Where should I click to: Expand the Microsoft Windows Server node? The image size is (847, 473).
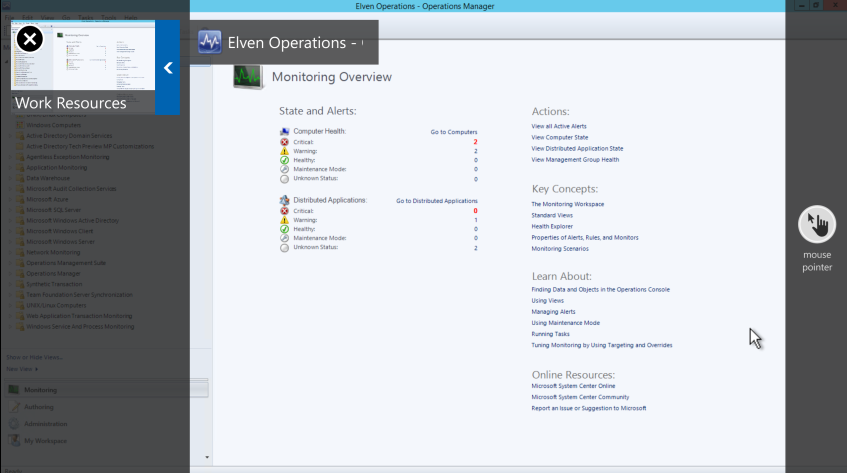pyautogui.click(x=10, y=242)
